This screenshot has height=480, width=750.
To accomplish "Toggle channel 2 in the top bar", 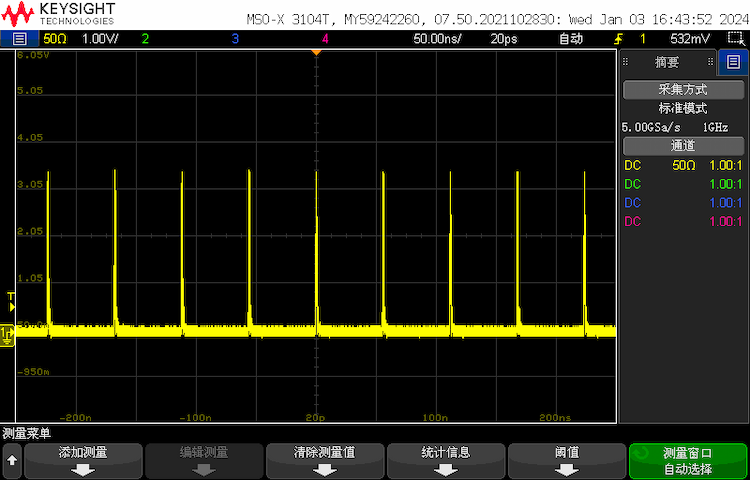I will coord(145,39).
